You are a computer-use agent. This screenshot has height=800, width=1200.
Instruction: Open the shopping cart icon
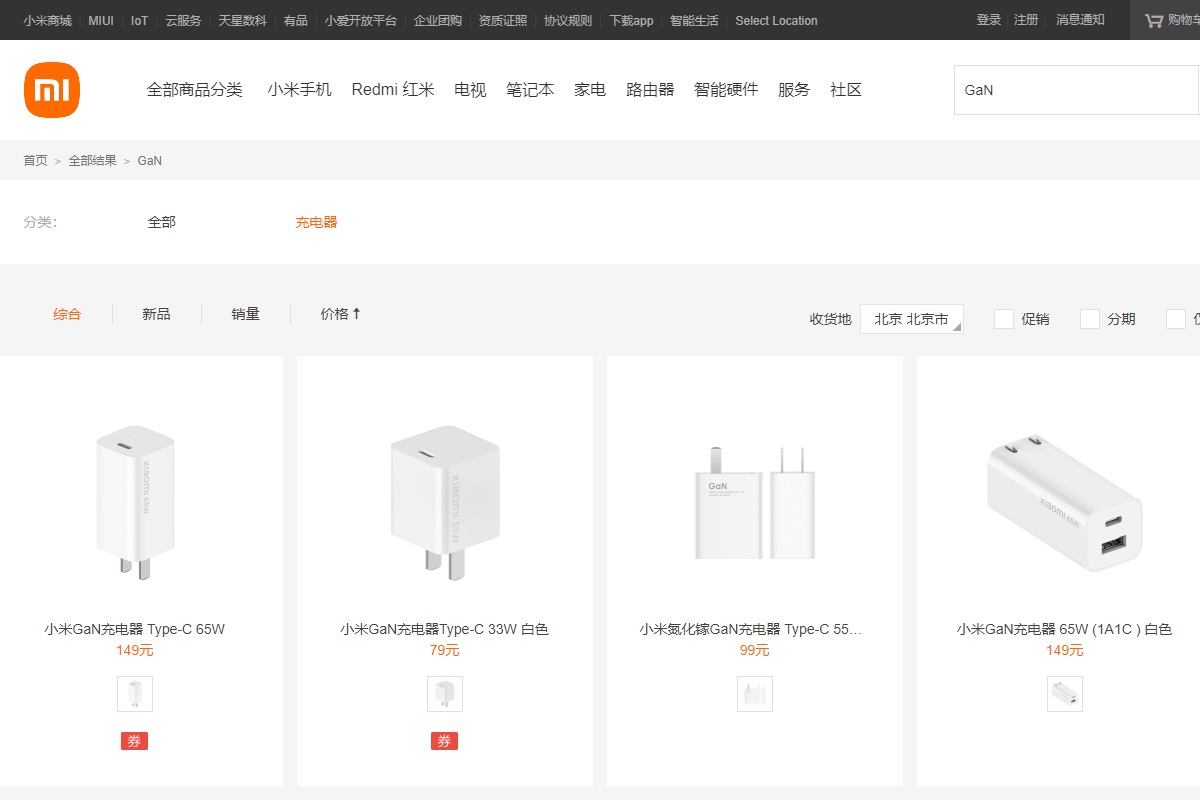1153,20
